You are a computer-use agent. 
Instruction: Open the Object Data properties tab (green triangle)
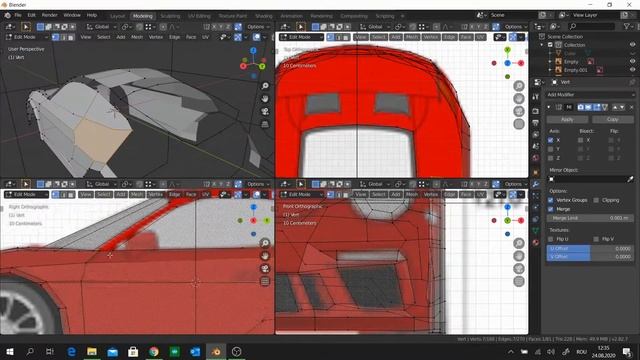pyautogui.click(x=536, y=231)
